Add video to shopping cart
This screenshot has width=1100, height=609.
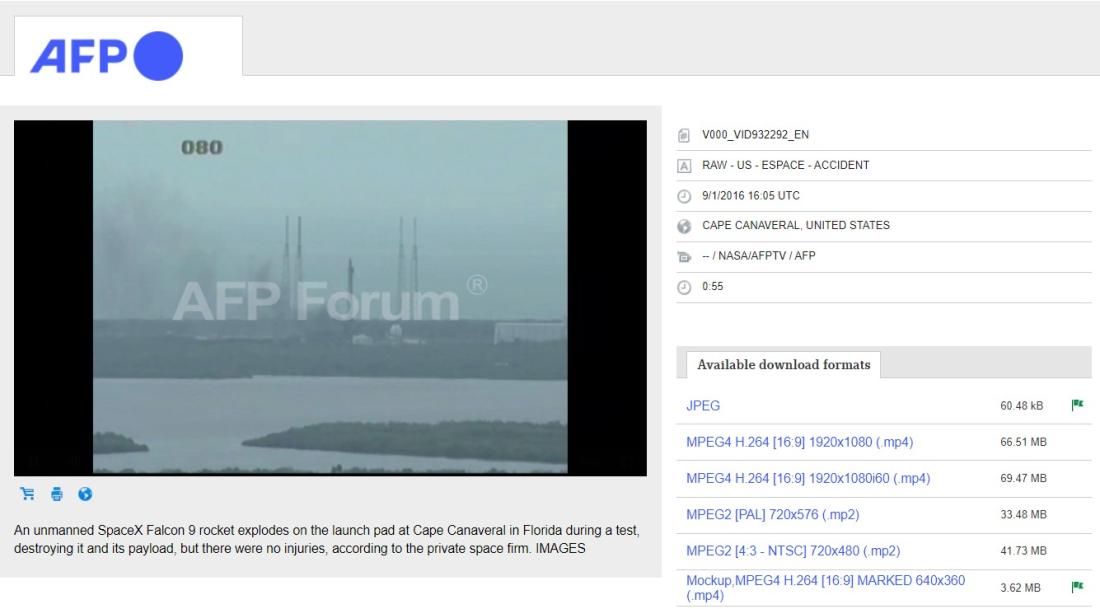pos(27,494)
